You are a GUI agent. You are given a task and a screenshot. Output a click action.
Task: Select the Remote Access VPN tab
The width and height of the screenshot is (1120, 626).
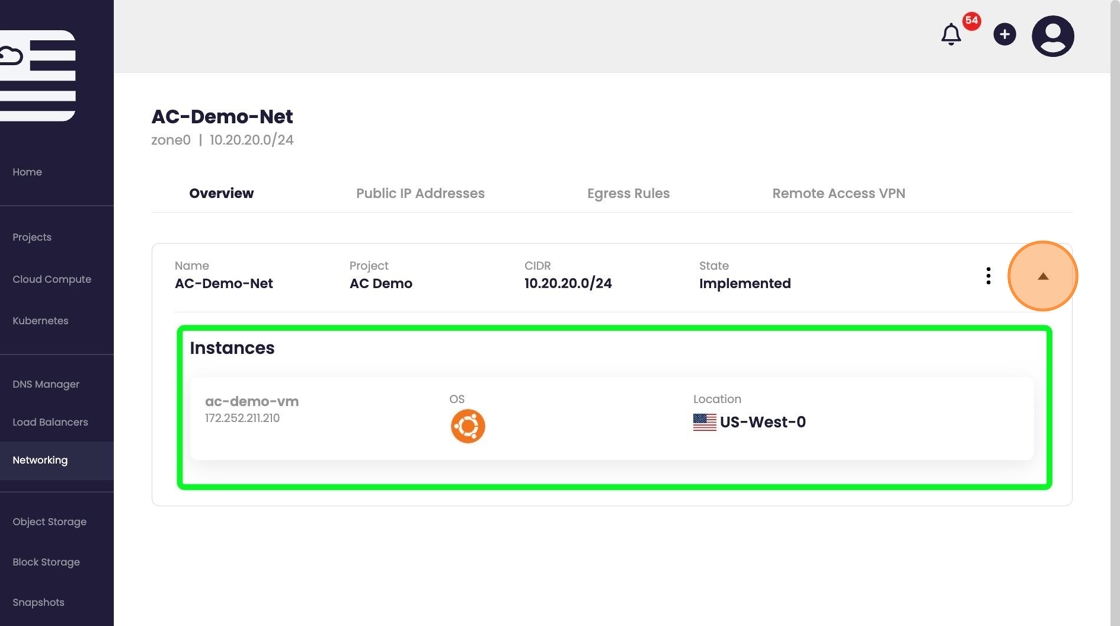pos(838,193)
